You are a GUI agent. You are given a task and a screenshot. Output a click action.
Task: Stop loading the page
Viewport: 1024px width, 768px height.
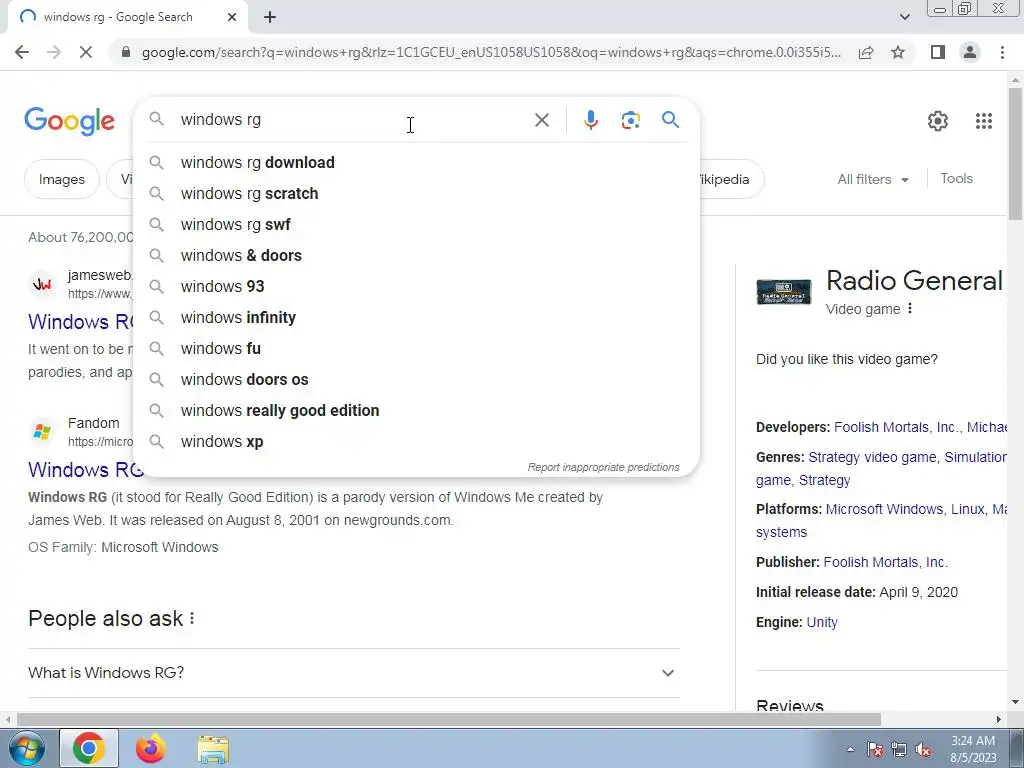point(86,52)
